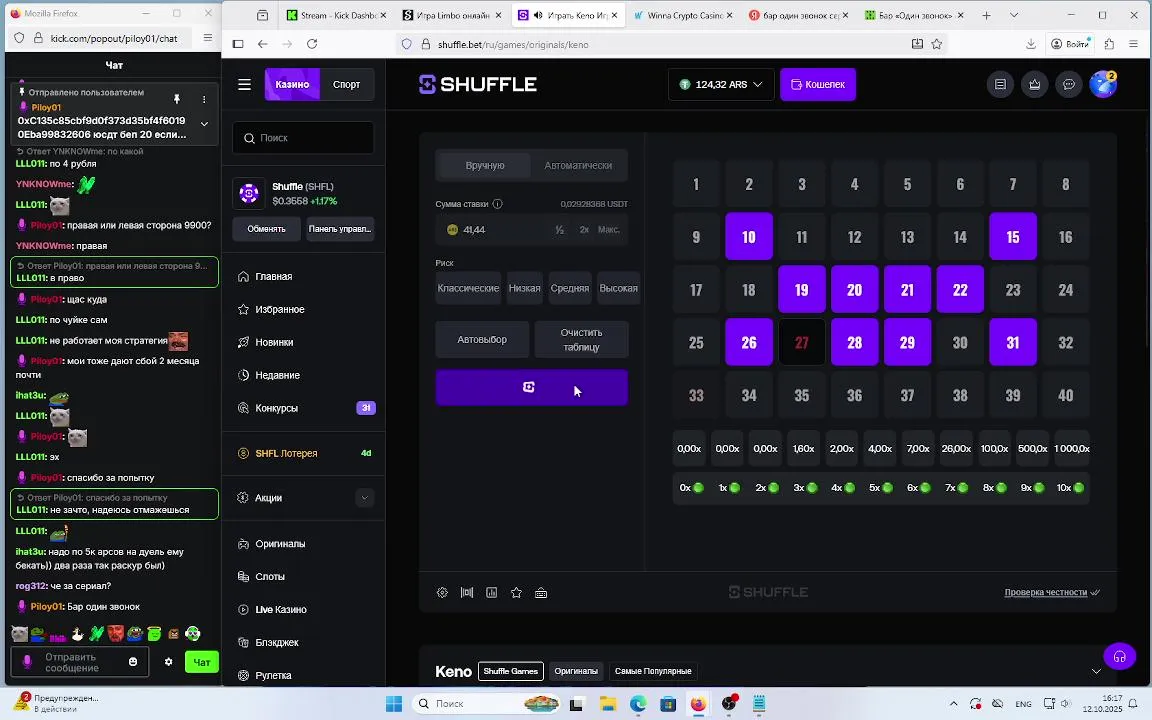The width and height of the screenshot is (1152, 720).
Task: Open live statistics chart icon
Action: [492, 593]
